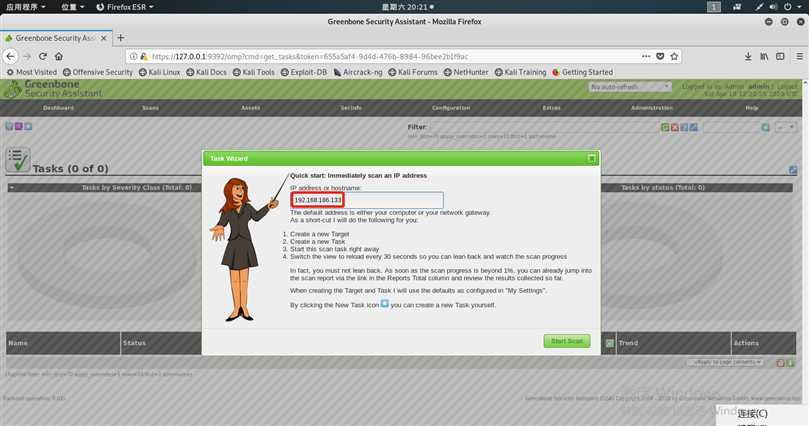The image size is (809, 426).
Task: Open the system power menu icon
Action: [790, 7]
